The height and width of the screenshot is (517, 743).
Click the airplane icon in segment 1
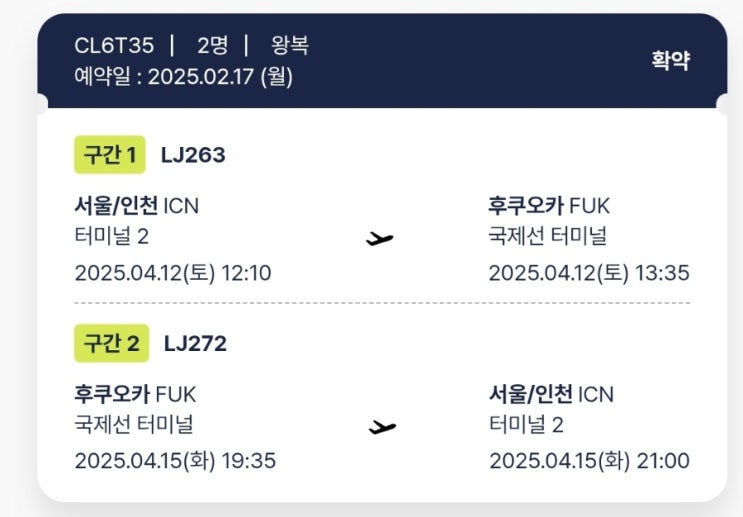click(380, 239)
